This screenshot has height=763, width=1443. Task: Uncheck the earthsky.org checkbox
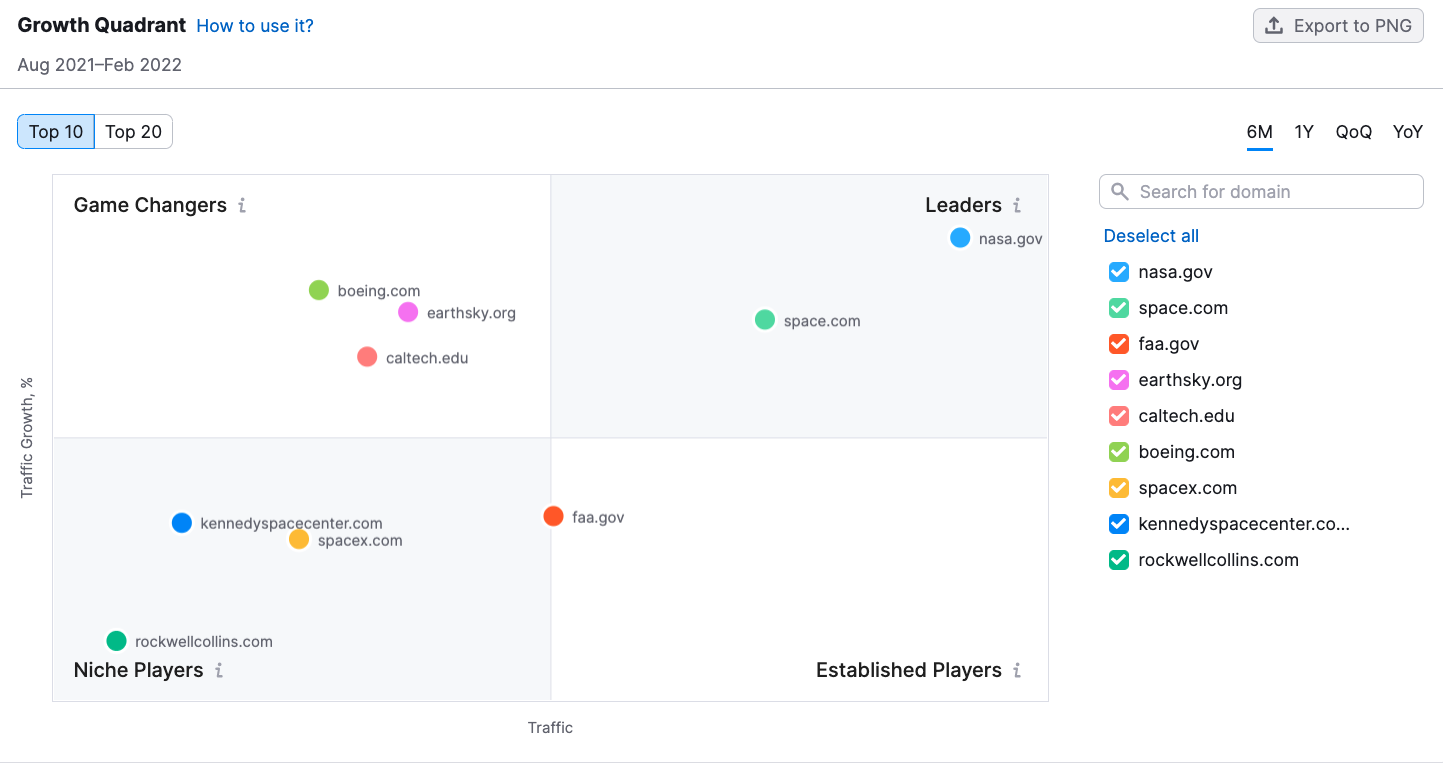point(1119,380)
